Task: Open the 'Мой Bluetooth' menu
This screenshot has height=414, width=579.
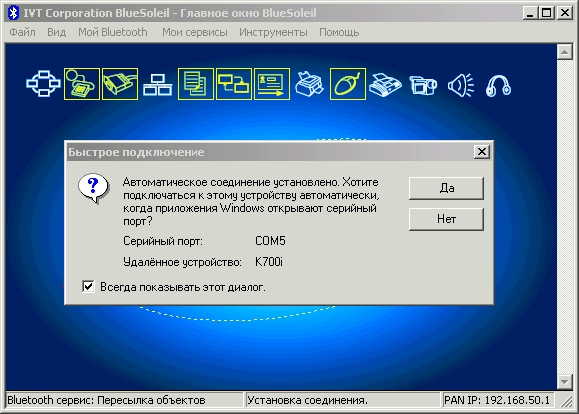Action: (113, 32)
